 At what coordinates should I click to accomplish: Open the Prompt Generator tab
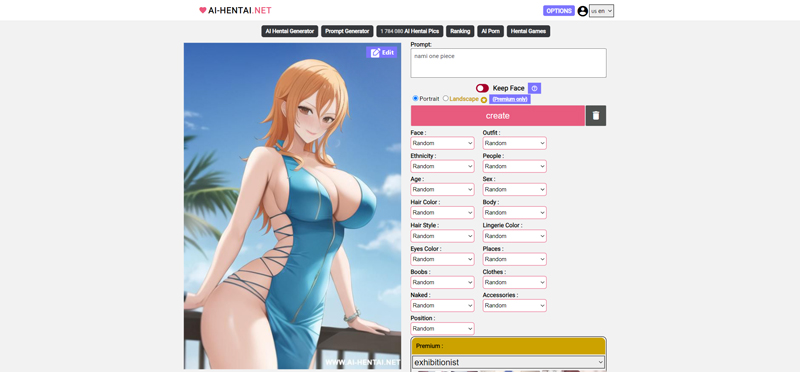click(x=347, y=31)
